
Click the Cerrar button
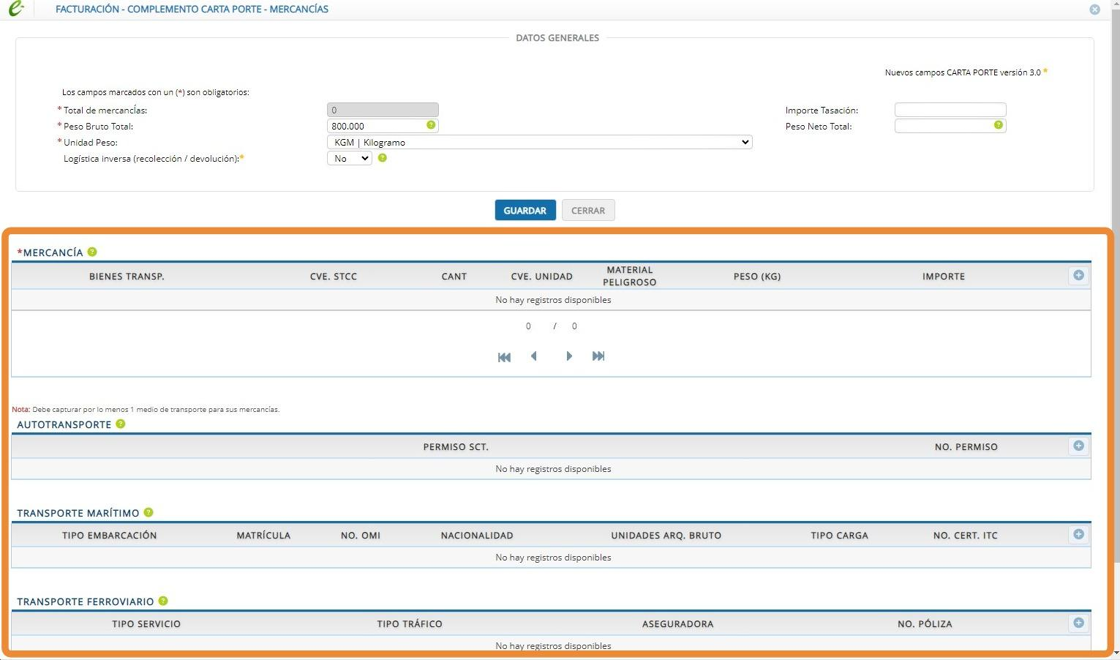[588, 211]
